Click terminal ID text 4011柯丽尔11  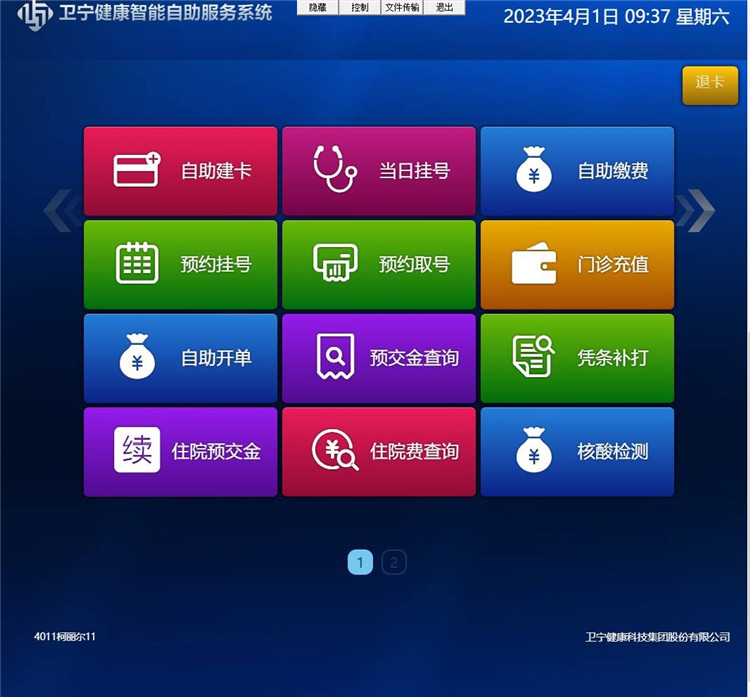point(65,637)
